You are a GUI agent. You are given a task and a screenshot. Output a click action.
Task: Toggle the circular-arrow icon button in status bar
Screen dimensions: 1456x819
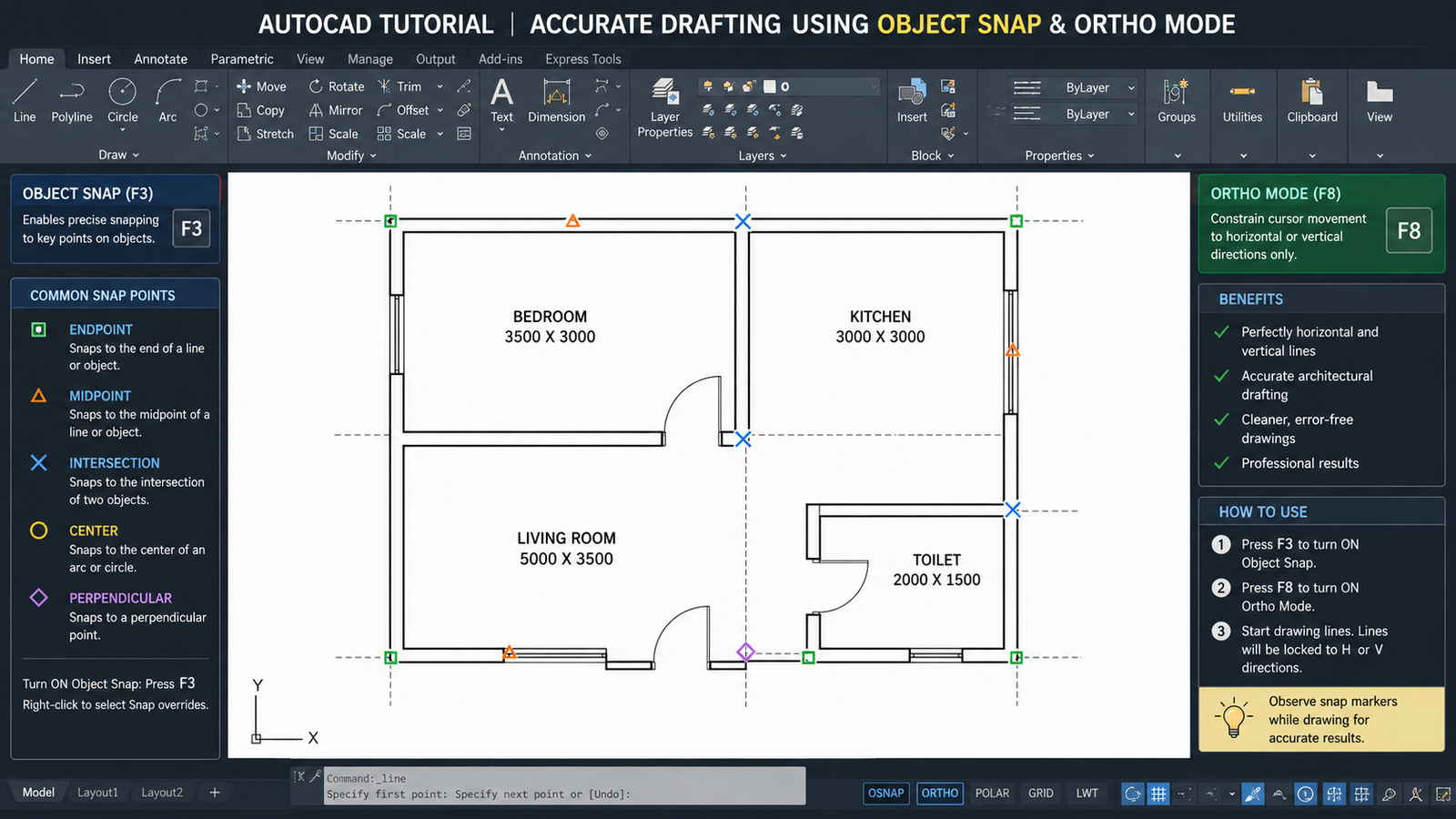point(1132,794)
